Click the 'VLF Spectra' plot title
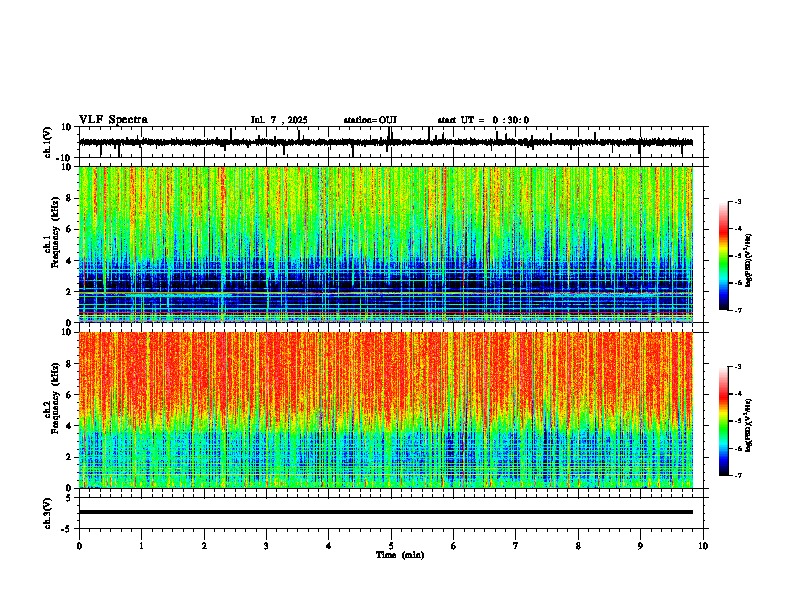Image resolution: width=792 pixels, height=612 pixels. pyautogui.click(x=113, y=120)
